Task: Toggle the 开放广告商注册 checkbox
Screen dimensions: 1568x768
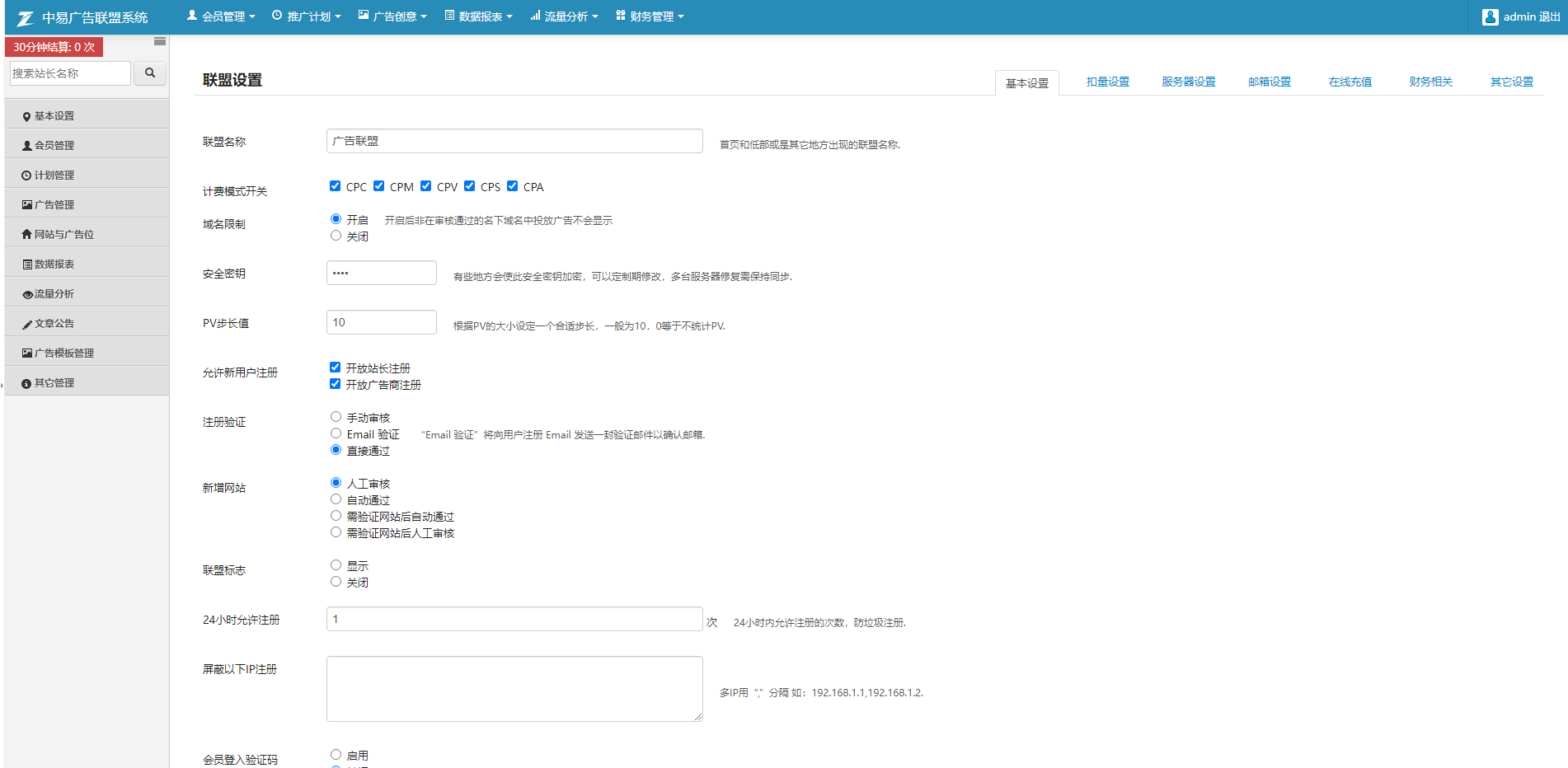Action: pos(335,384)
